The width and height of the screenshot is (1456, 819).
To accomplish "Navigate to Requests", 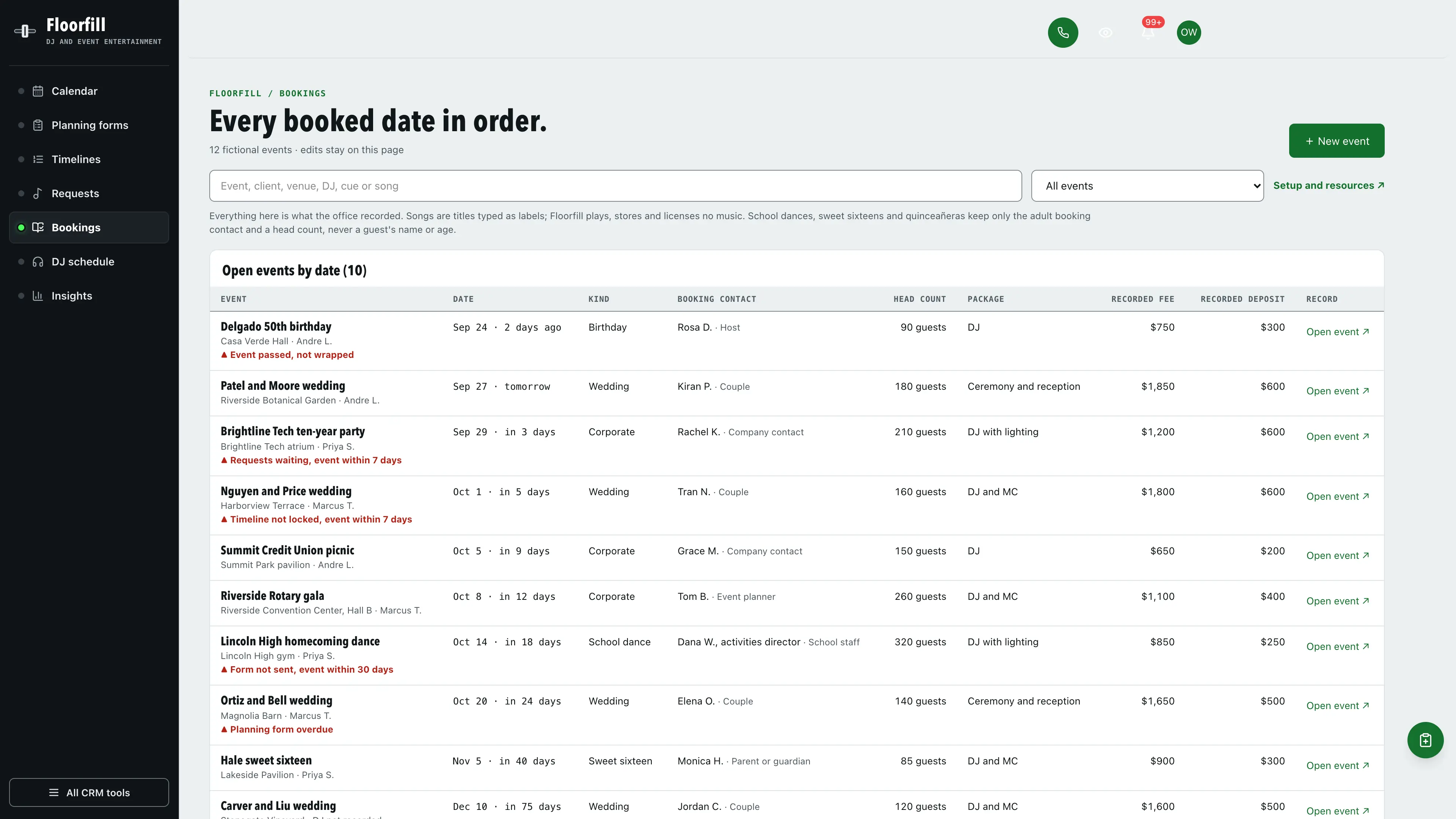I will 89,193.
